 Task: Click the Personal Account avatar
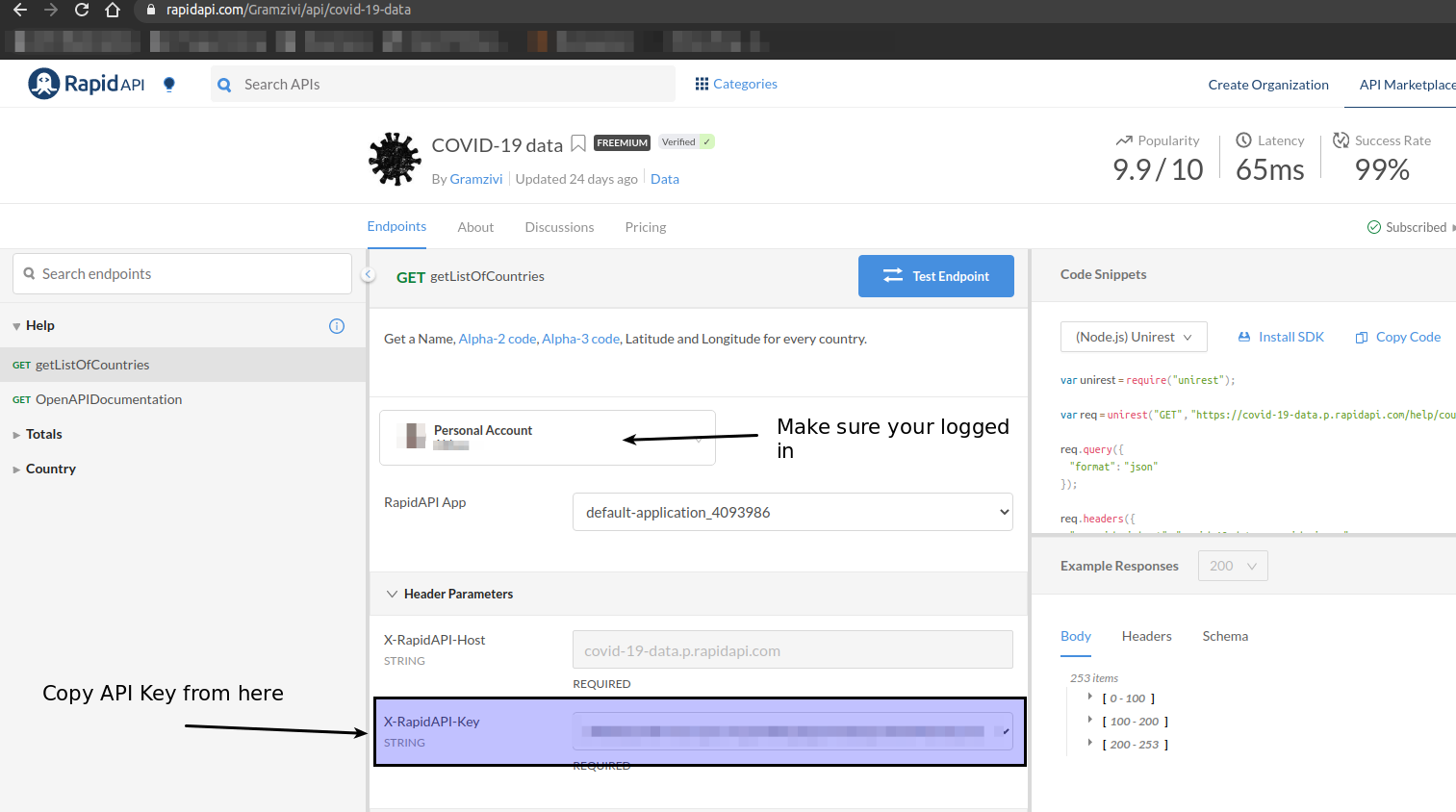click(x=412, y=436)
